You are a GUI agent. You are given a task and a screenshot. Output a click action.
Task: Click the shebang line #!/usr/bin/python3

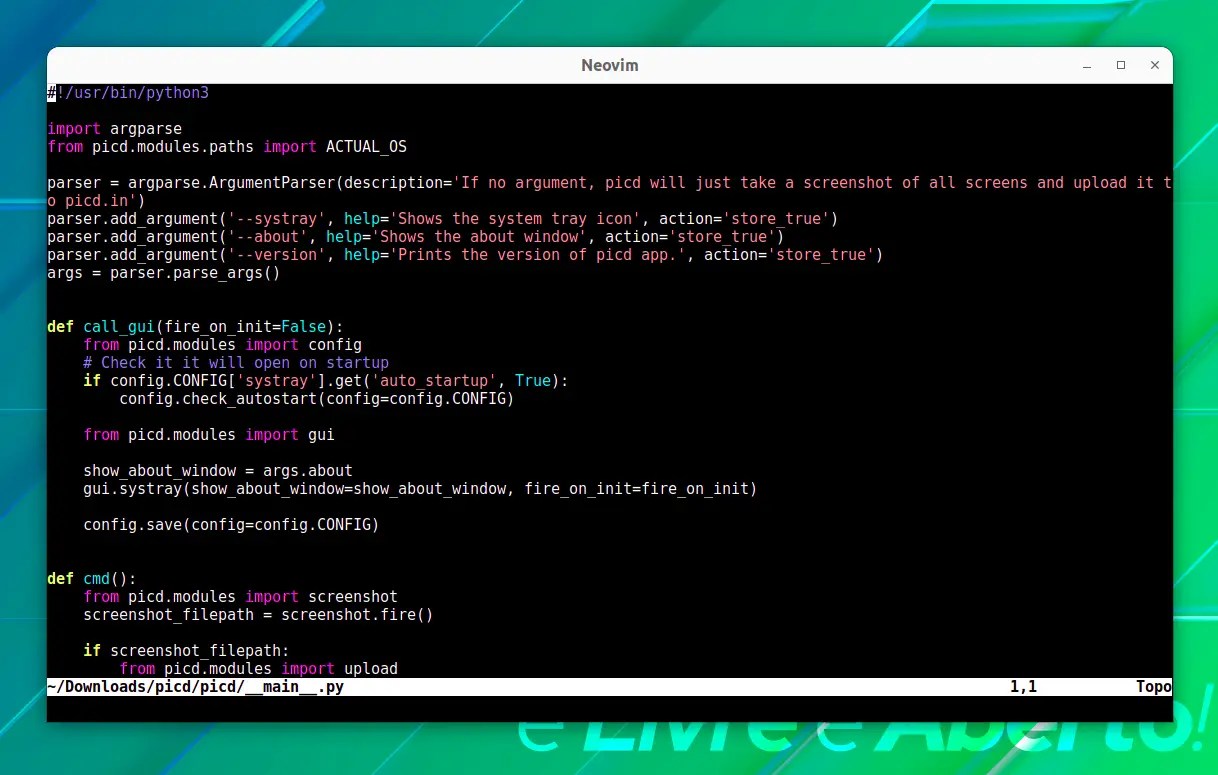coord(128,92)
